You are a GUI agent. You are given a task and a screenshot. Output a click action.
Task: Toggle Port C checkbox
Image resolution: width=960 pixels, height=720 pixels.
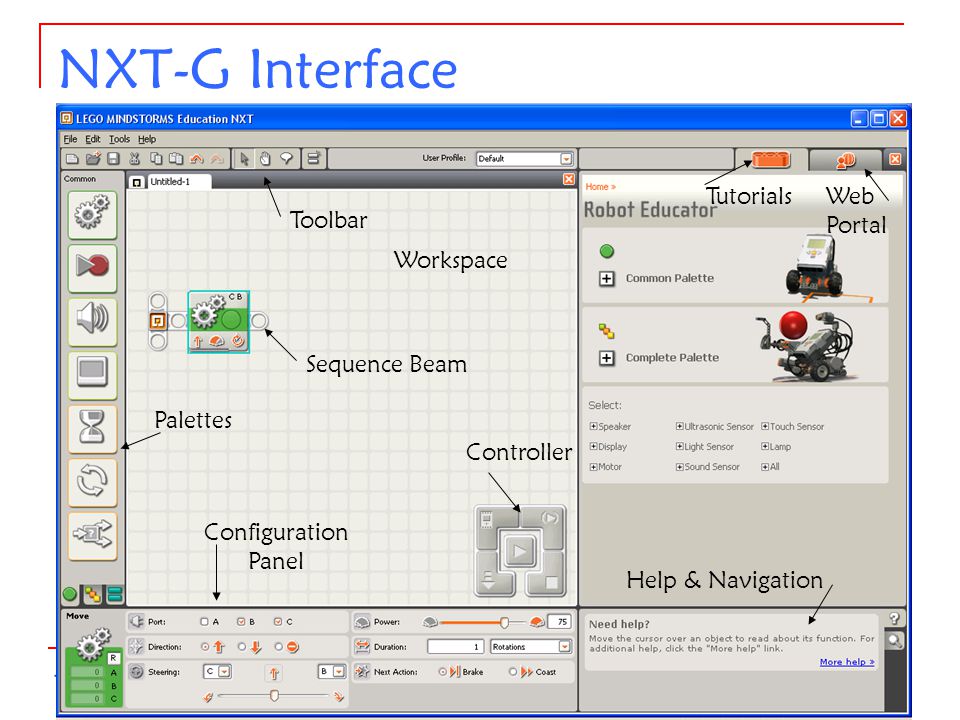click(278, 621)
